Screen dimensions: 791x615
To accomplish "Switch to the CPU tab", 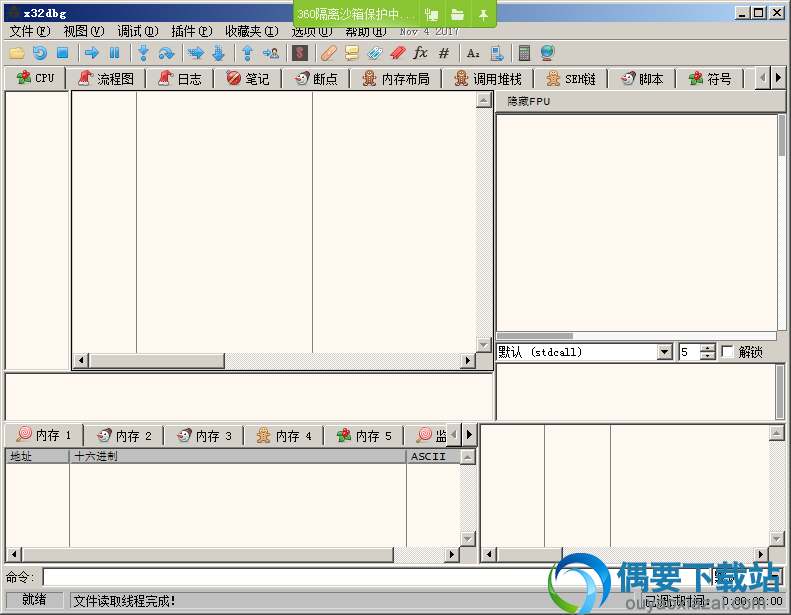I will [35, 78].
